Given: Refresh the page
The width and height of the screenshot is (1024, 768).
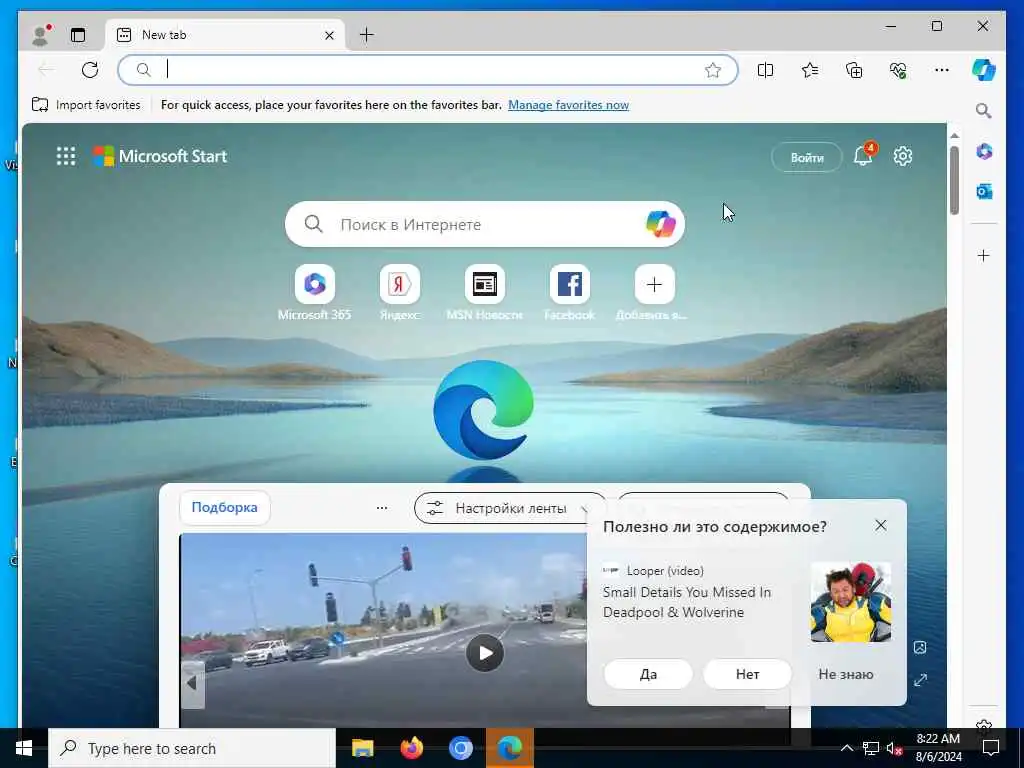Looking at the screenshot, I should [x=90, y=70].
